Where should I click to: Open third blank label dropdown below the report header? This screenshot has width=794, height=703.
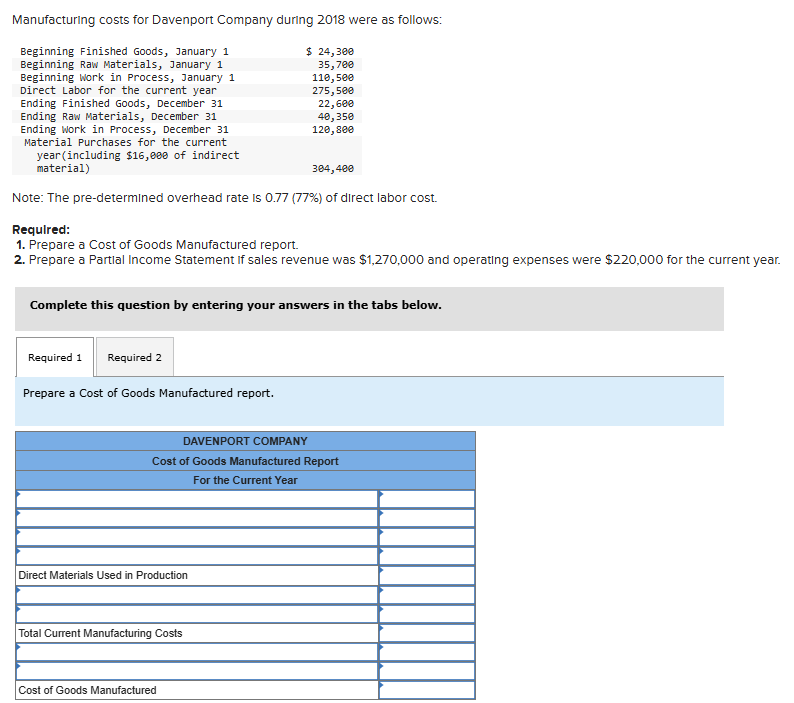pos(197,537)
